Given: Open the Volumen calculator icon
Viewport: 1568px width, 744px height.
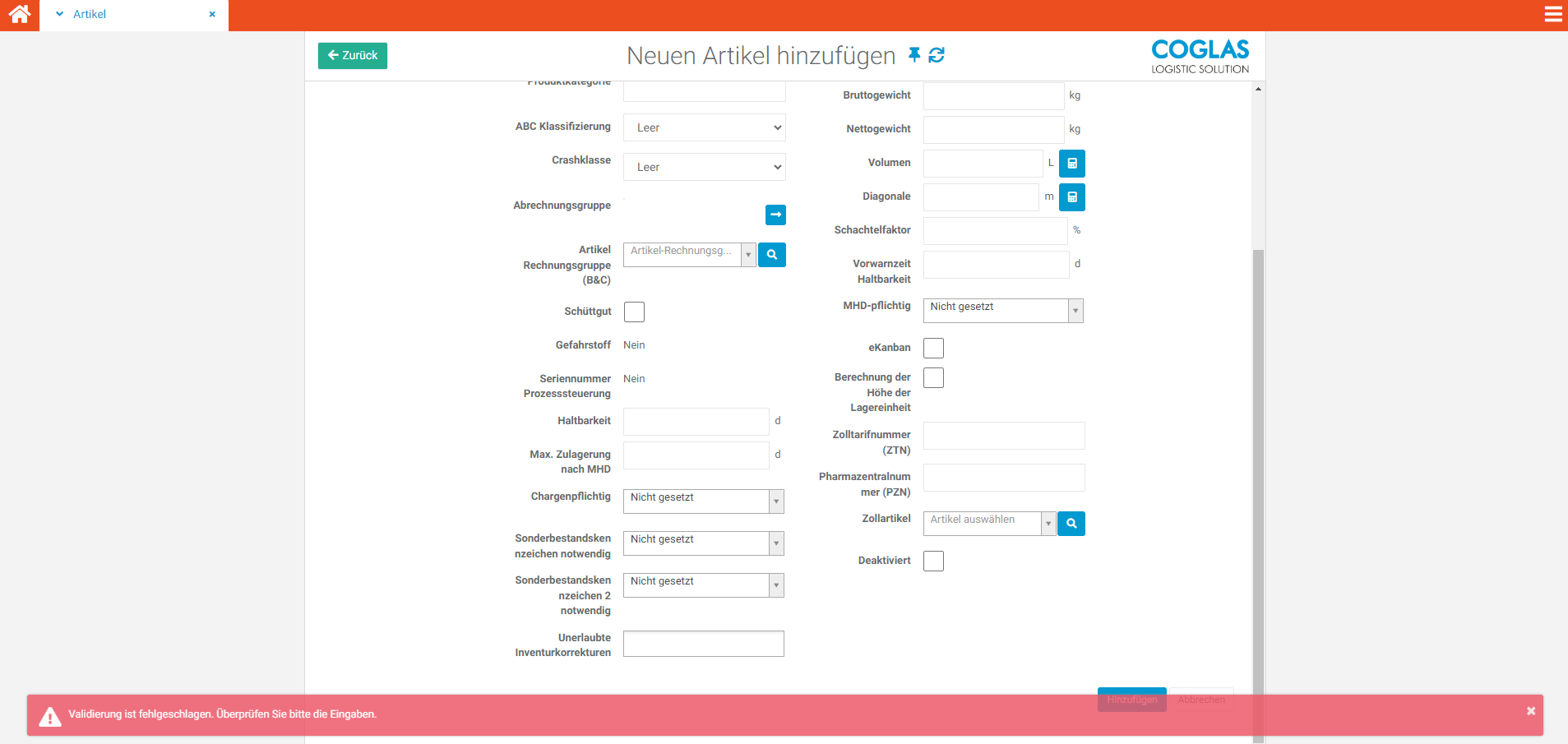Looking at the screenshot, I should point(1071,164).
